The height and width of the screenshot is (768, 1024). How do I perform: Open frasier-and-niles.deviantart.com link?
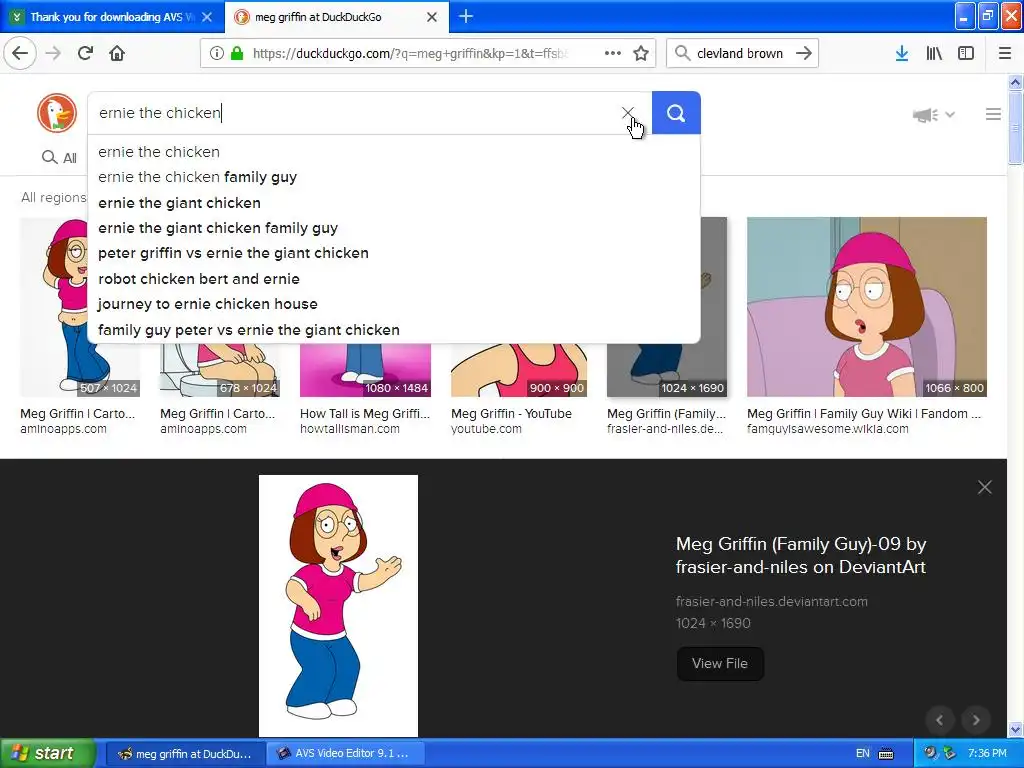(771, 601)
